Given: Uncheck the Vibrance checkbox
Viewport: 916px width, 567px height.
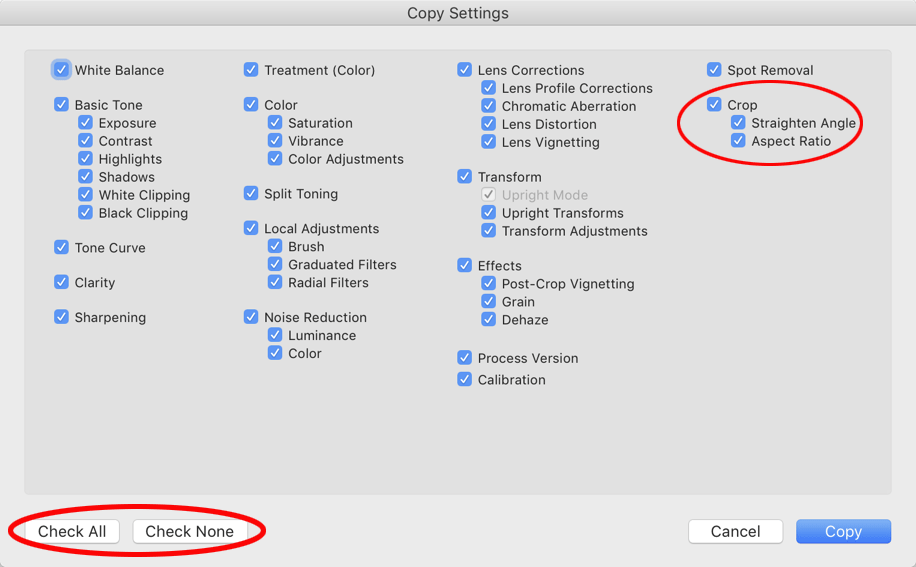Looking at the screenshot, I should pyautogui.click(x=275, y=141).
